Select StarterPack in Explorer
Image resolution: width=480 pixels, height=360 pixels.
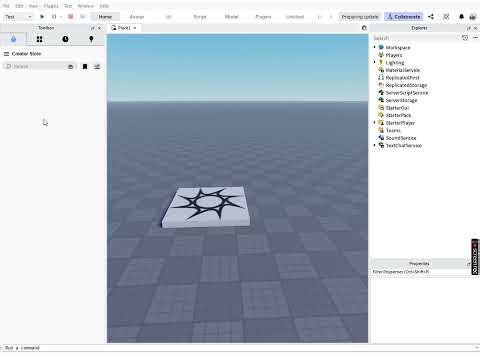point(398,115)
